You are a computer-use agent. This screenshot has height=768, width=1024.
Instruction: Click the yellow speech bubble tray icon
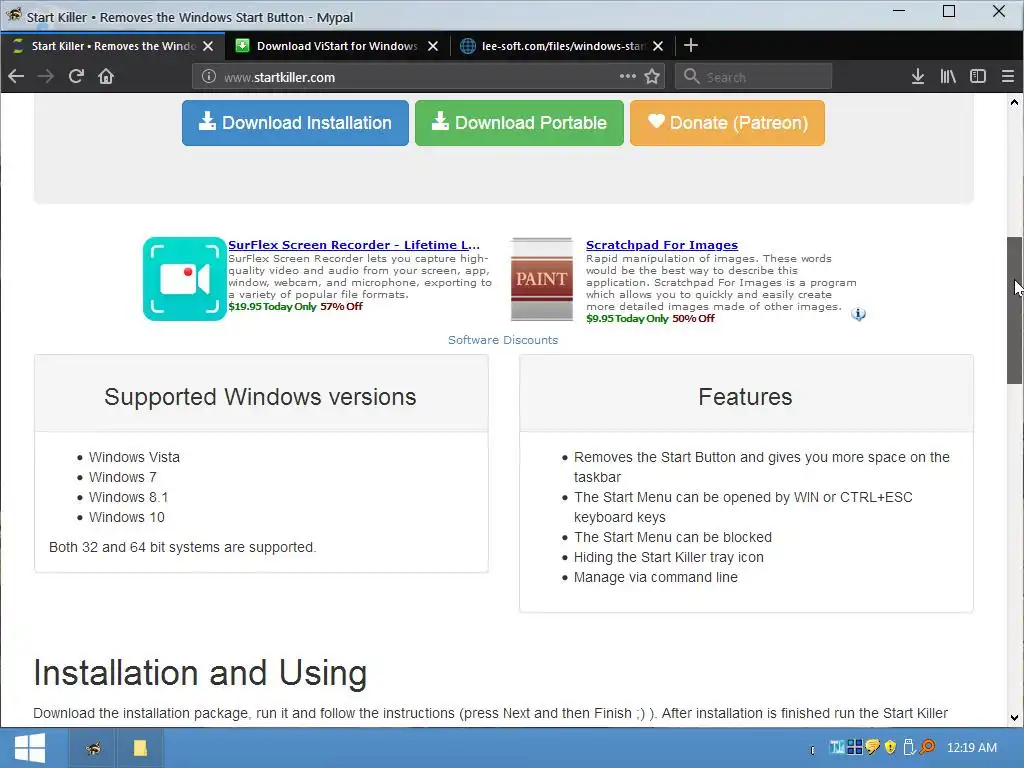tap(872, 747)
